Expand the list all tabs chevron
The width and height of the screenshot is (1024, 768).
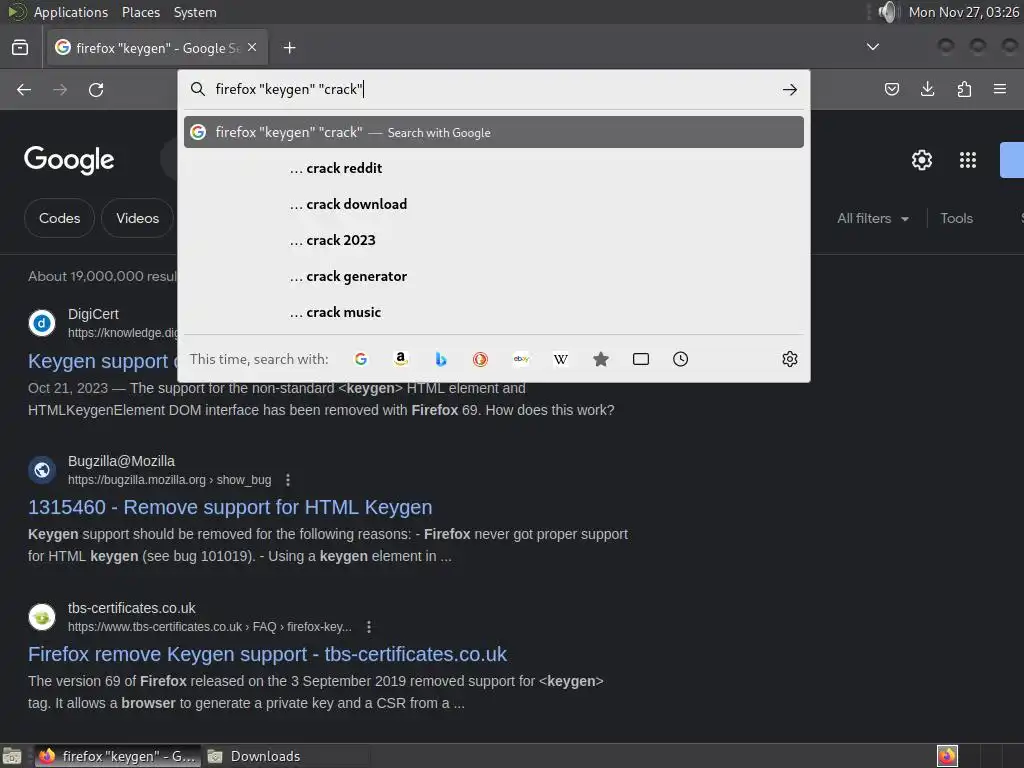[872, 47]
